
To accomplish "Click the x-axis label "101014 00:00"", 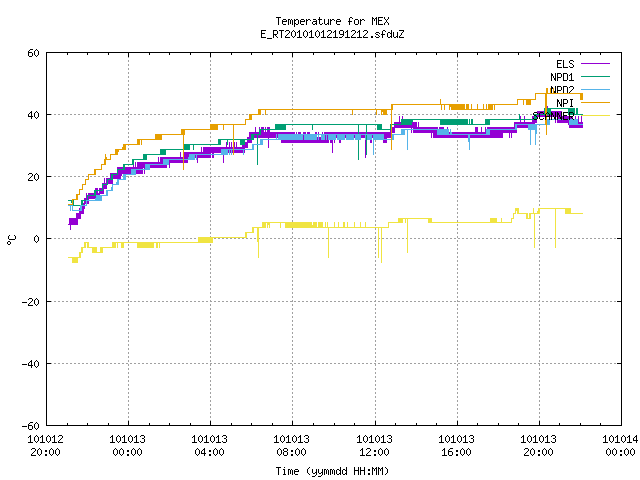I will (x=620, y=446).
